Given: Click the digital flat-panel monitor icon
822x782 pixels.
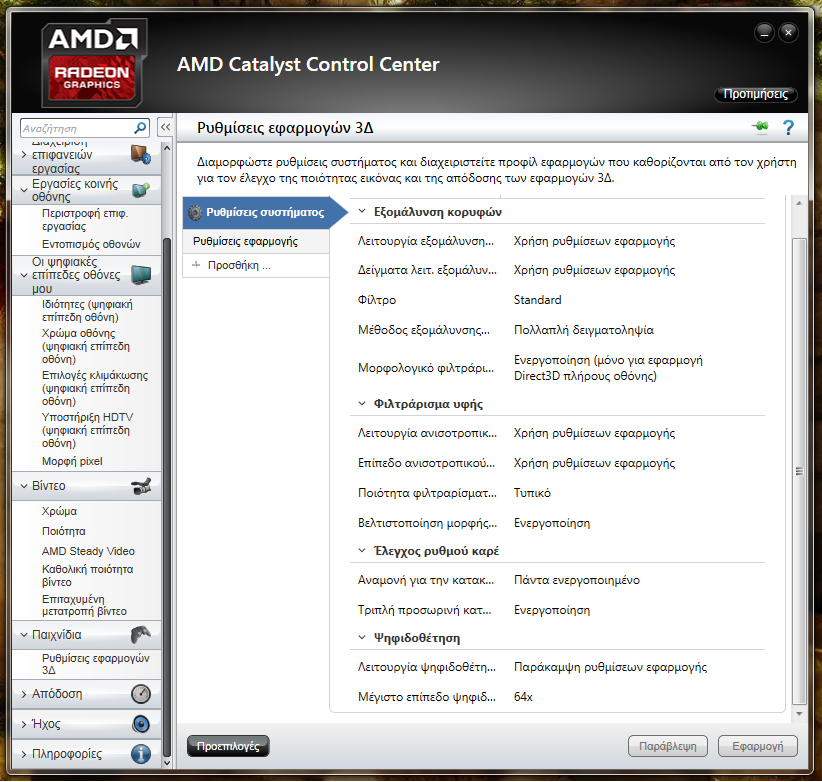Looking at the screenshot, I should [x=141, y=275].
